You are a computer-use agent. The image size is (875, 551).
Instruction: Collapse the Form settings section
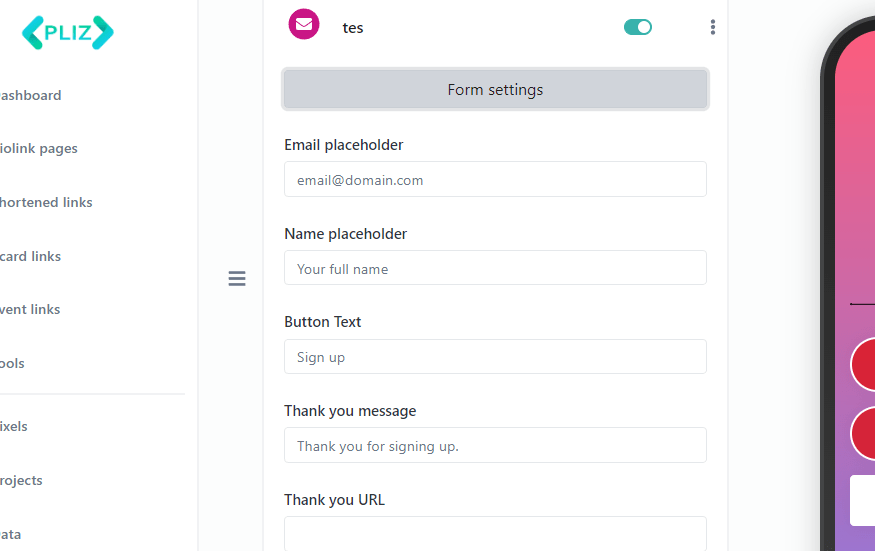coord(495,90)
